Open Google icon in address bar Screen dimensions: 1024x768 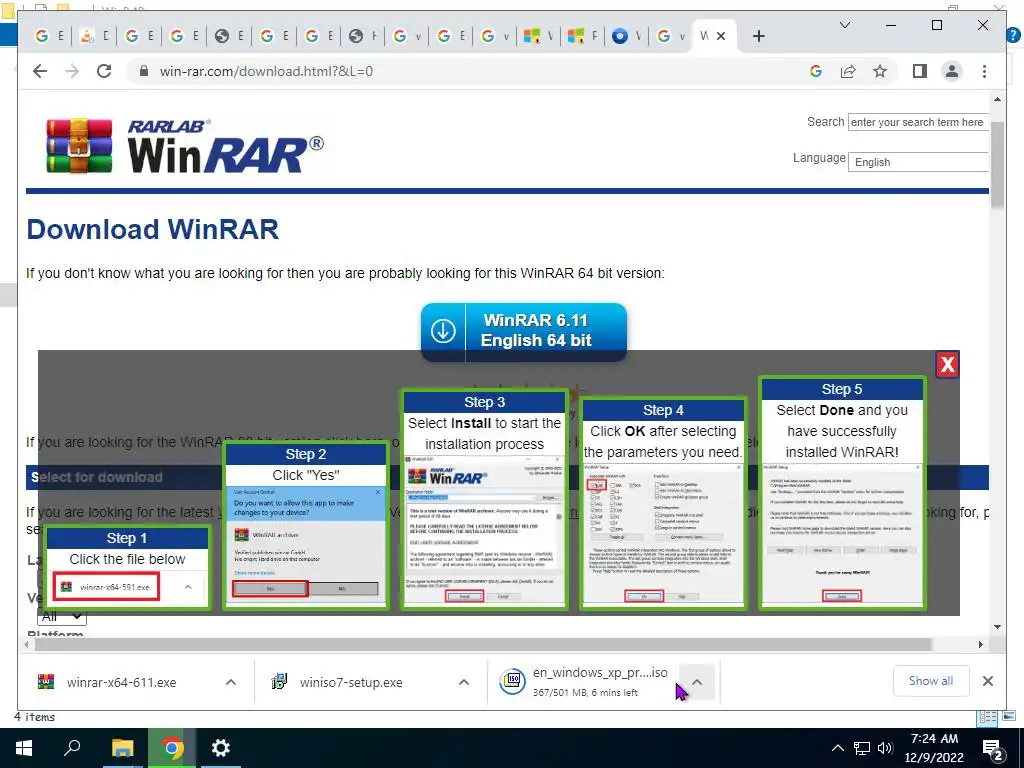816,71
